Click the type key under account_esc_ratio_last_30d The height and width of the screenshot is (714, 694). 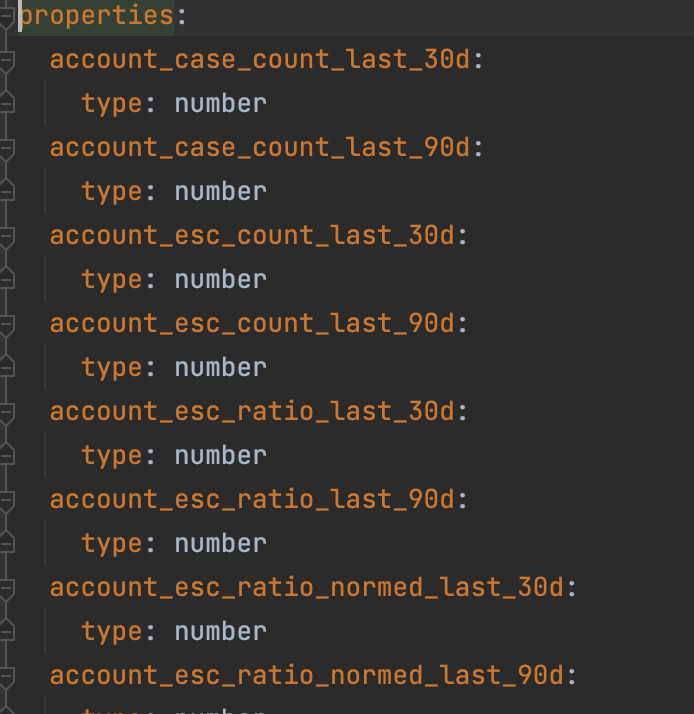tap(112, 456)
